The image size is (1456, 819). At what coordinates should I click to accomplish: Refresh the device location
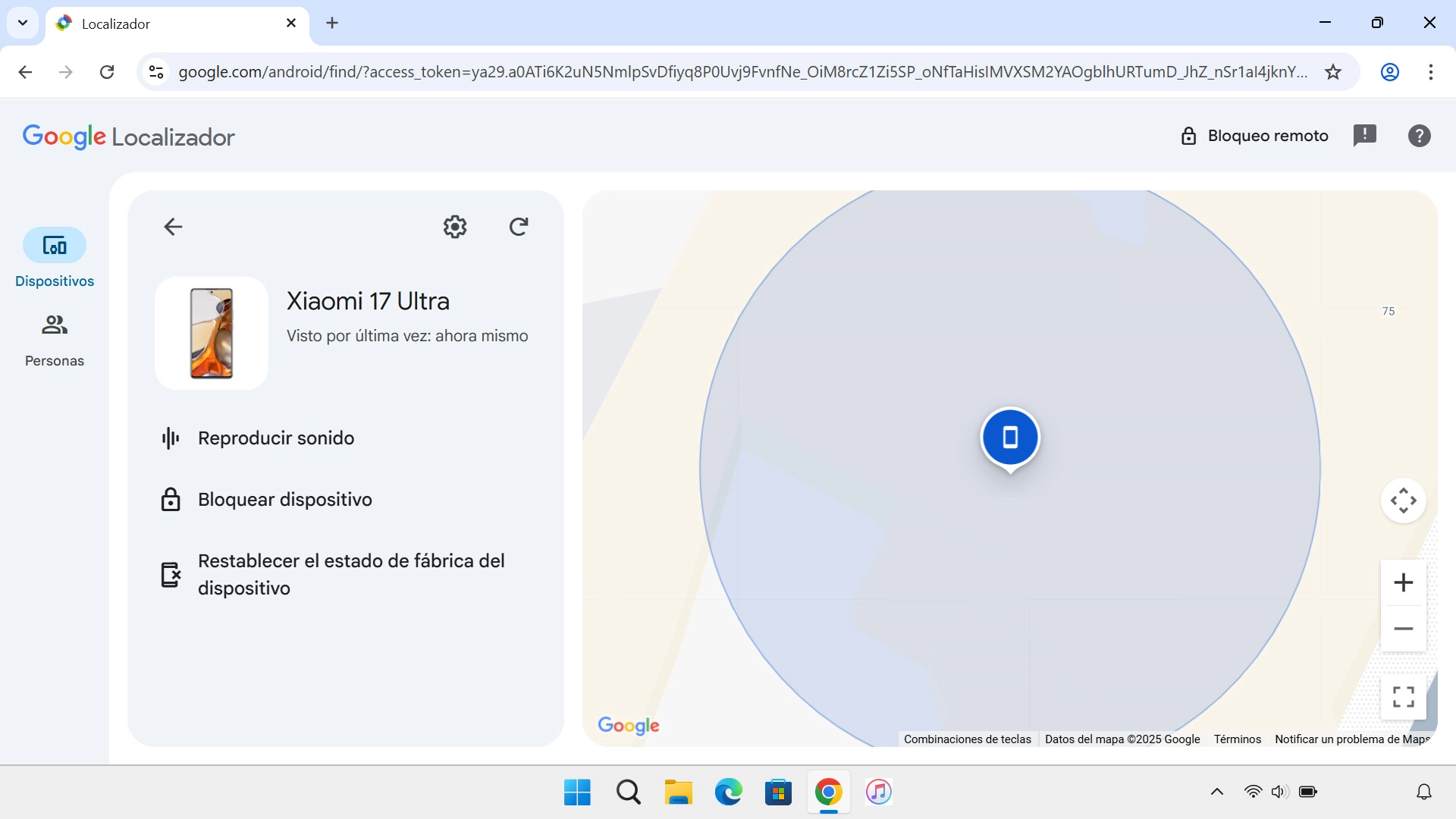tap(519, 226)
